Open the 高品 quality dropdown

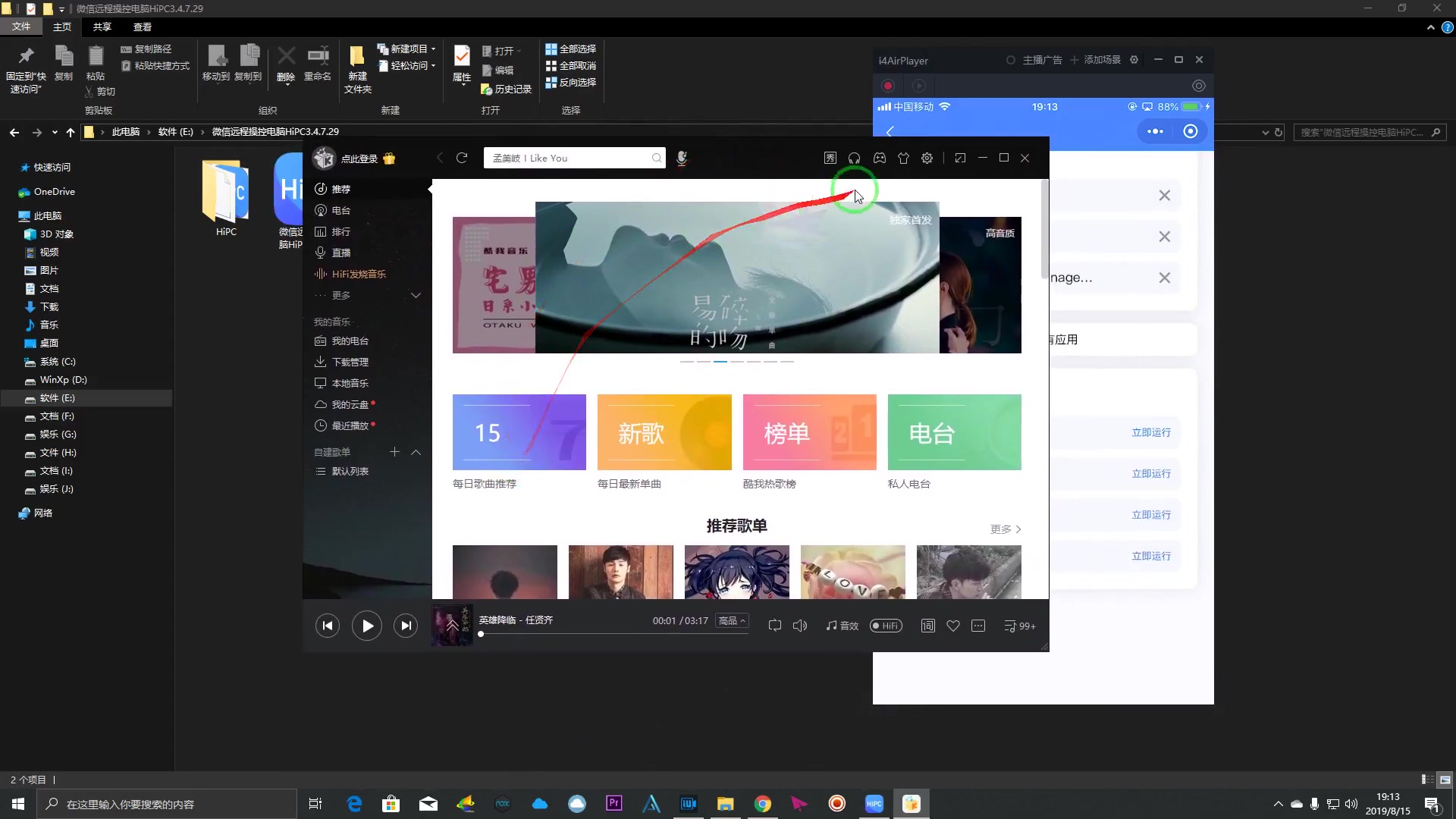[x=732, y=620]
